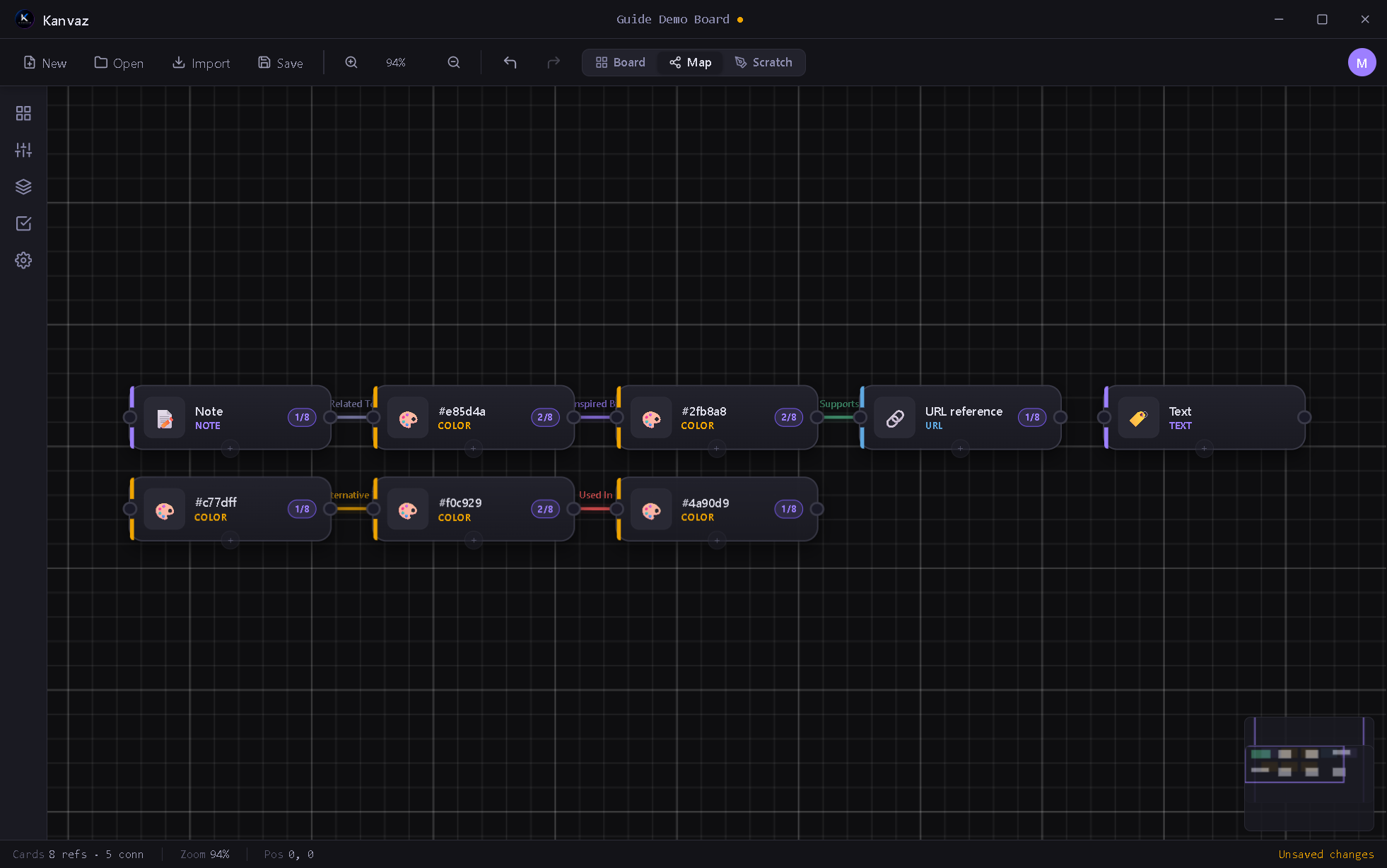Redo the last action
Screen dimensions: 1387x868
(x=554, y=62)
